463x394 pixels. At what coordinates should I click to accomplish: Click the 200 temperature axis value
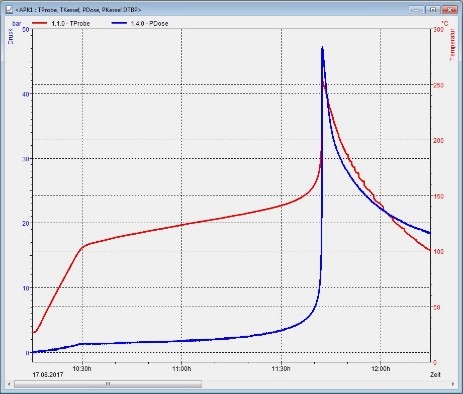click(439, 141)
